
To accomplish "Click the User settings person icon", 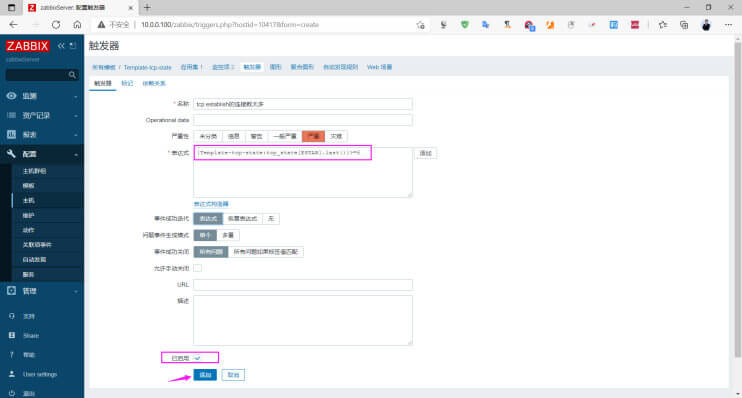I will pos(12,374).
